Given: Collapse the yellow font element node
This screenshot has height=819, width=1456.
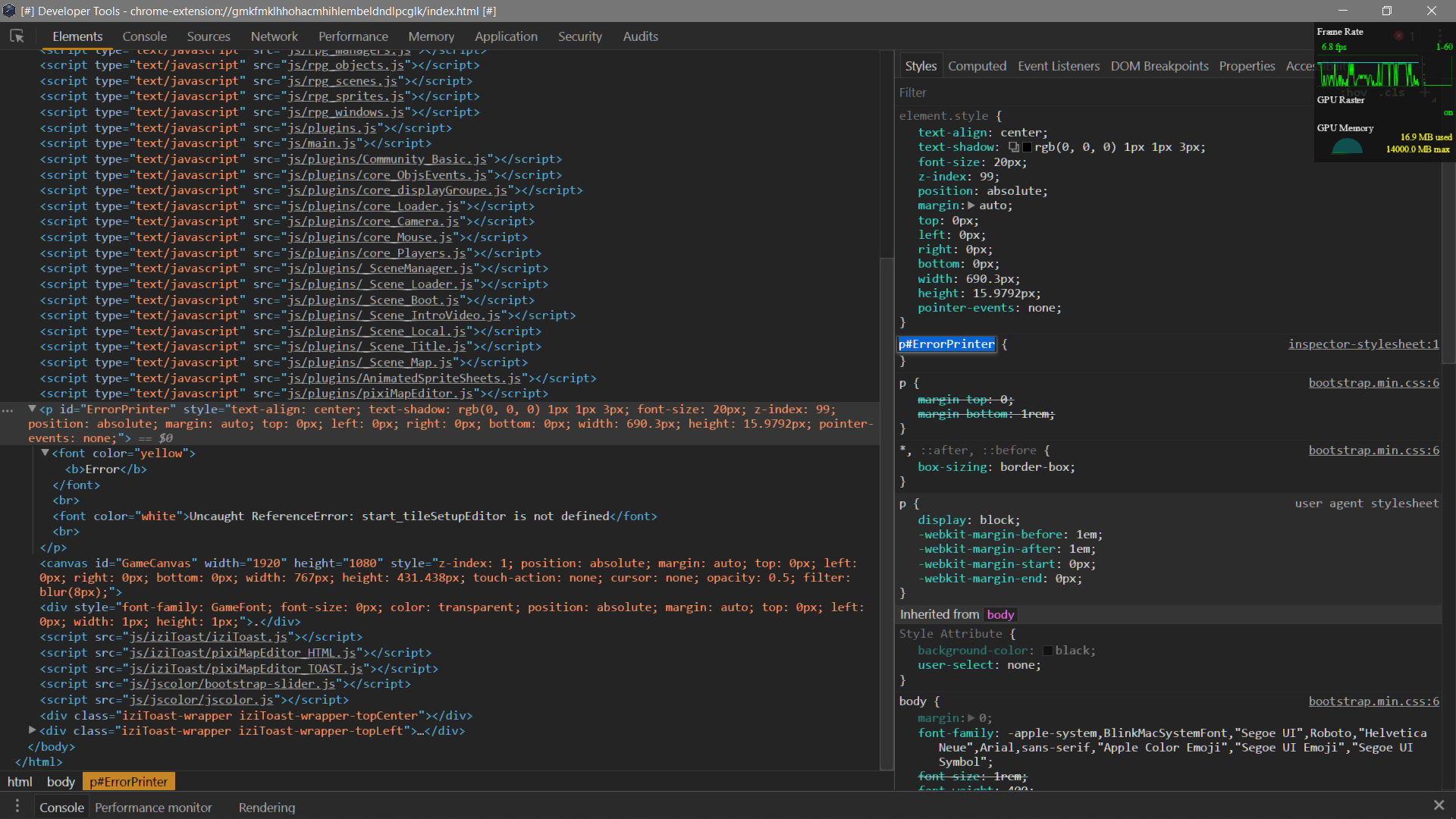Looking at the screenshot, I should 45,453.
